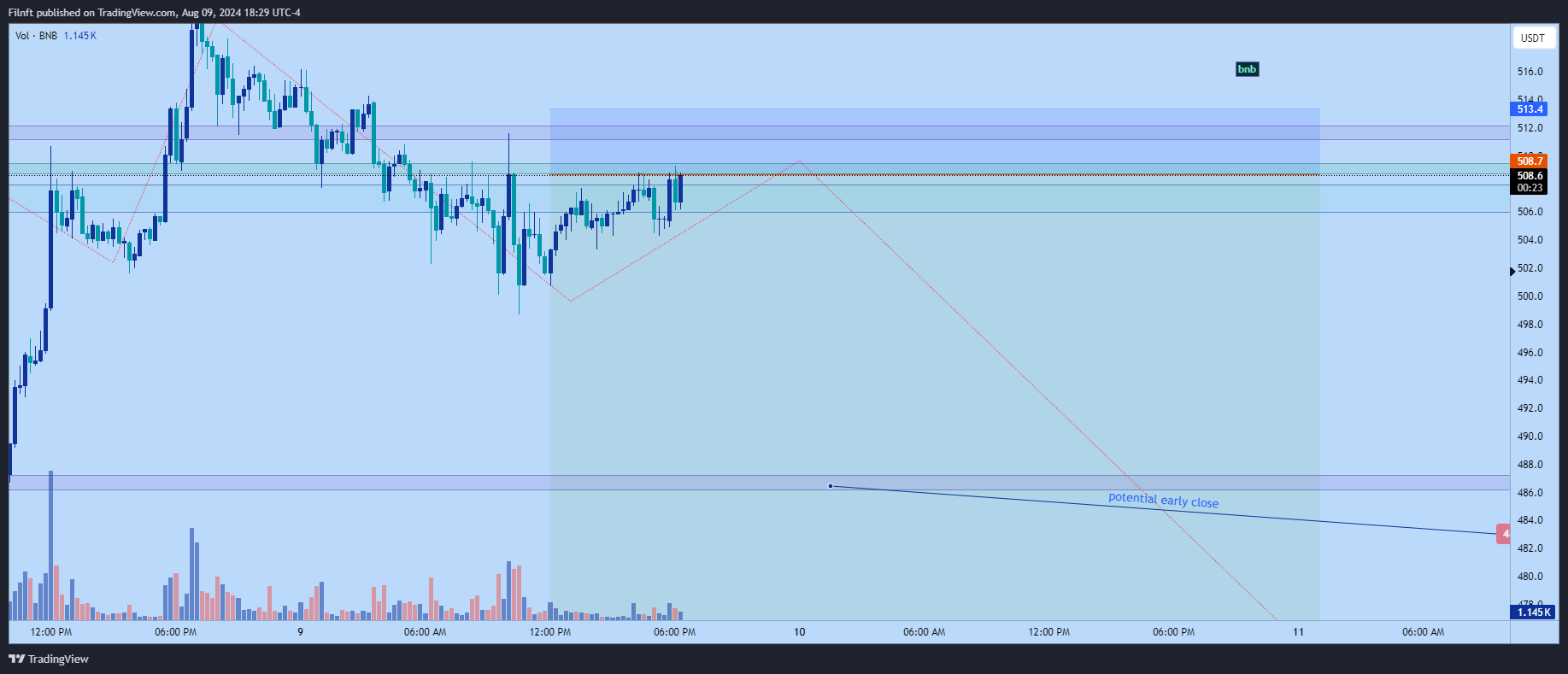
Task: Click the red badge on the price axis
Action: pyautogui.click(x=1503, y=534)
